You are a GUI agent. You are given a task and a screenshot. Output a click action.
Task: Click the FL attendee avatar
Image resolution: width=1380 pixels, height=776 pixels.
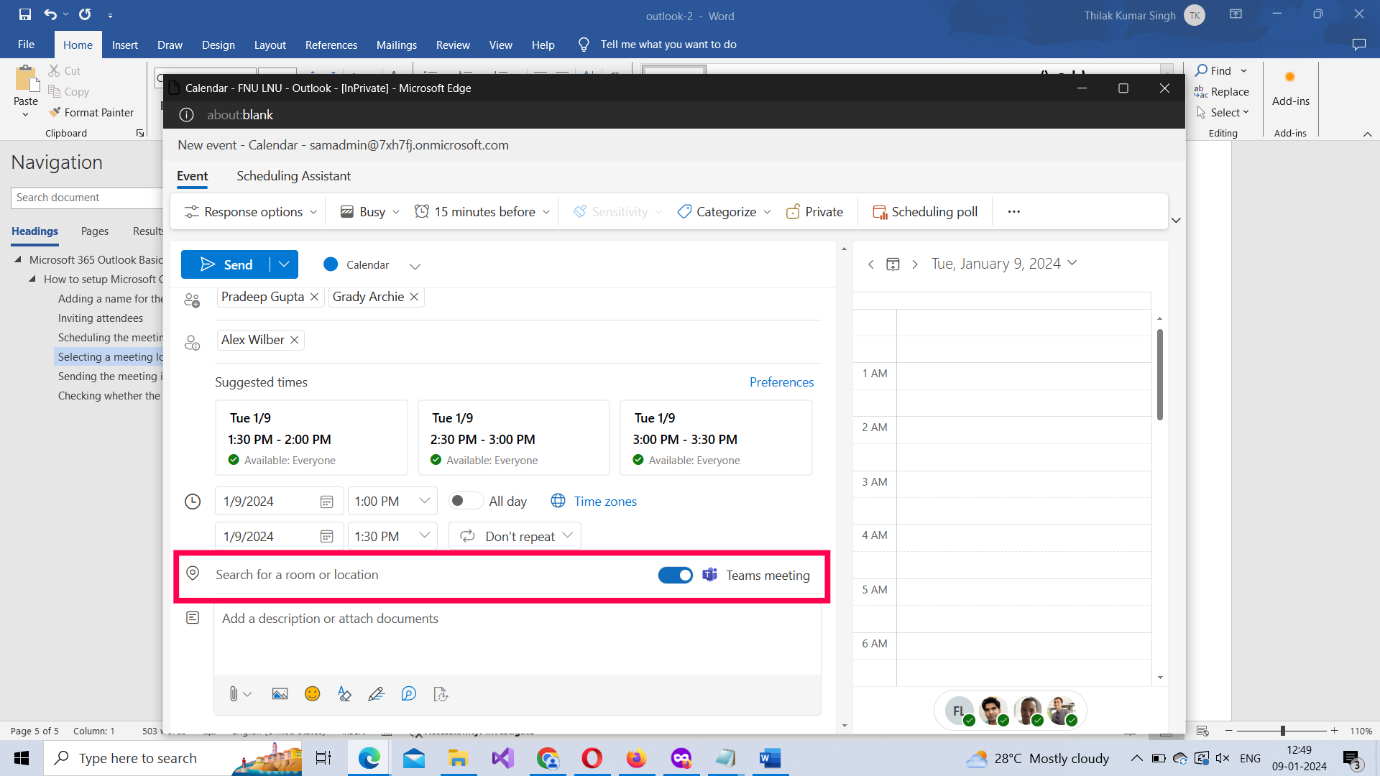[x=959, y=711]
